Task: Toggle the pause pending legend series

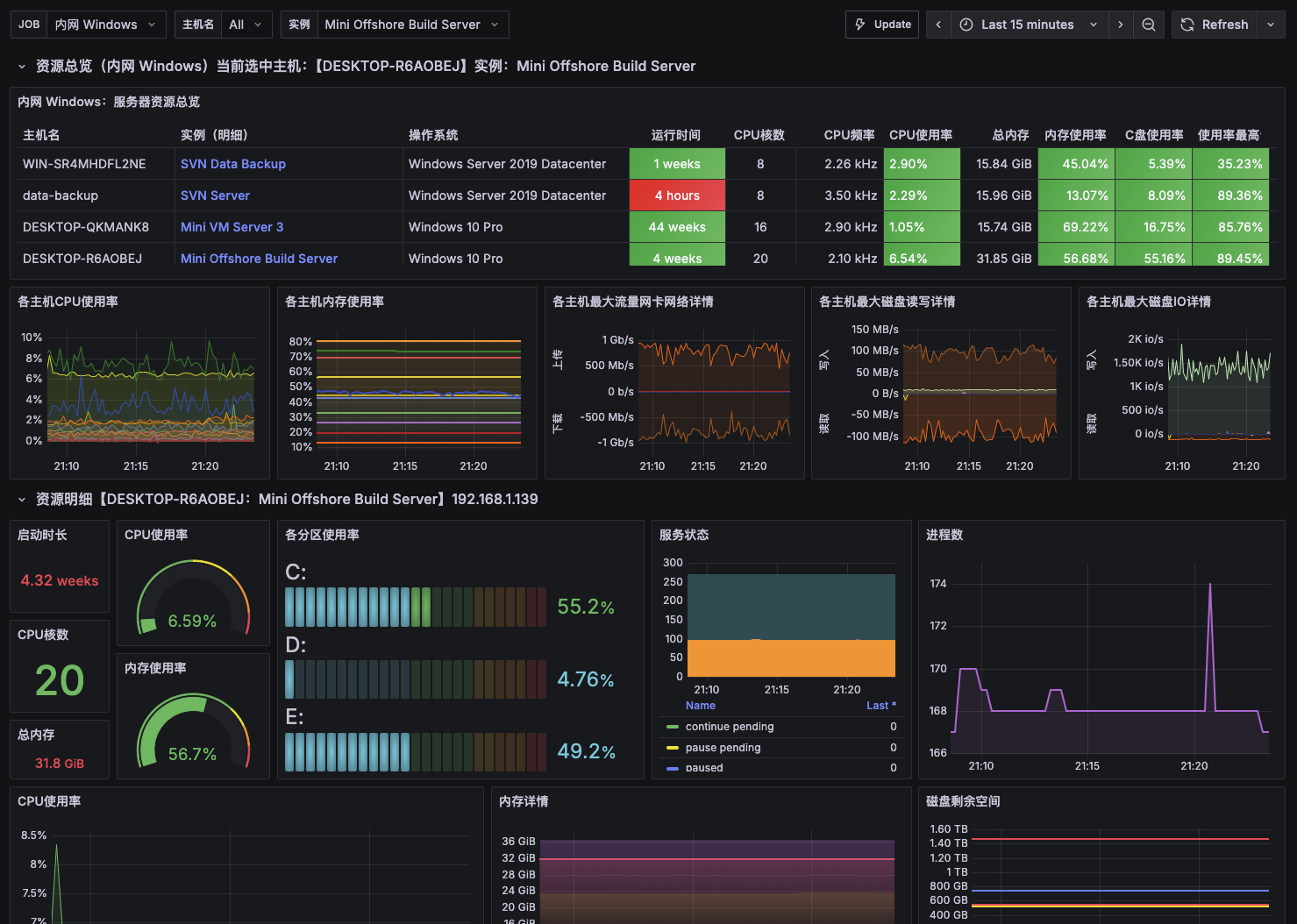Action: click(723, 748)
